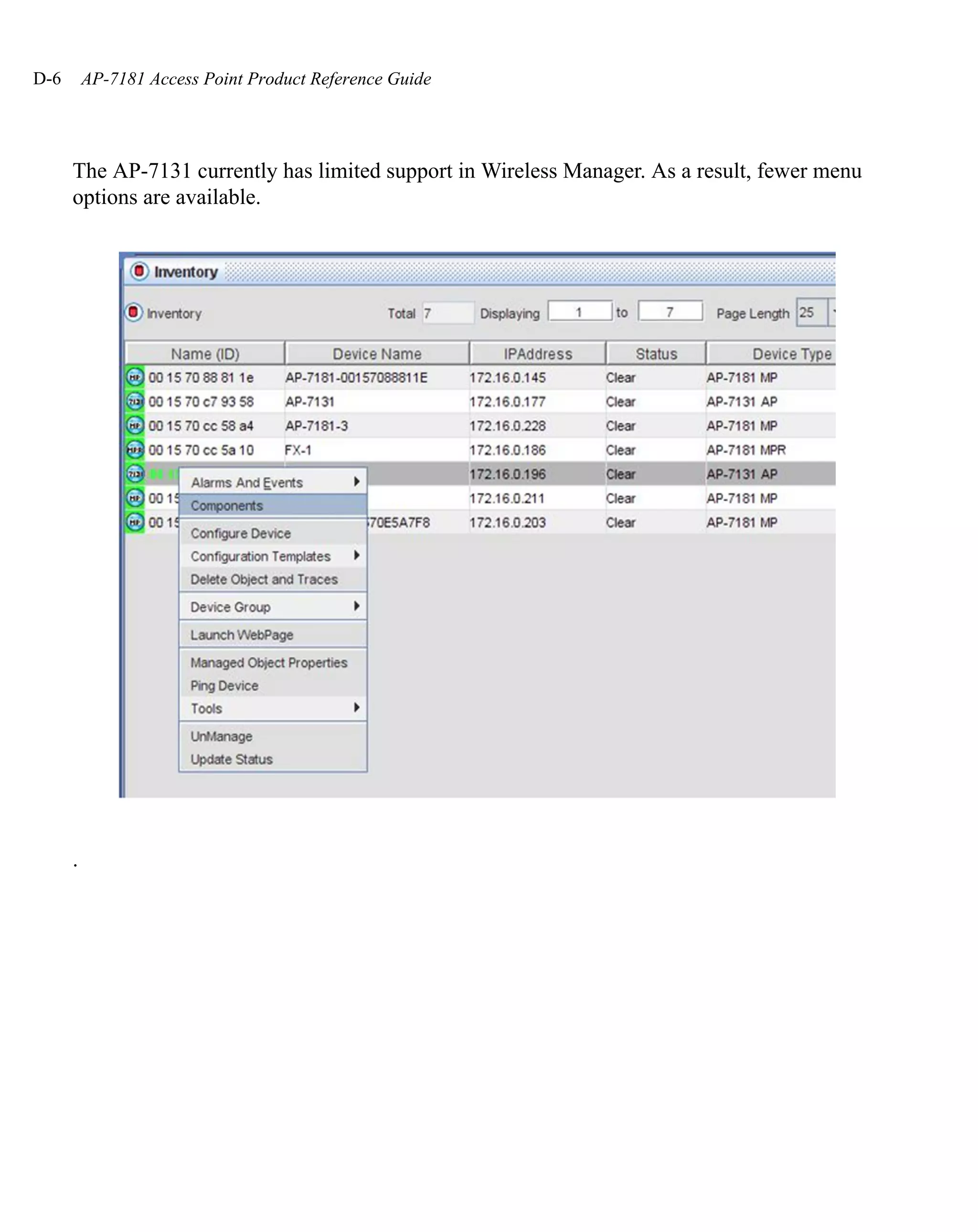The width and height of the screenshot is (978, 1232).
Task: Sort by Device Type column header
Action: coord(771,353)
